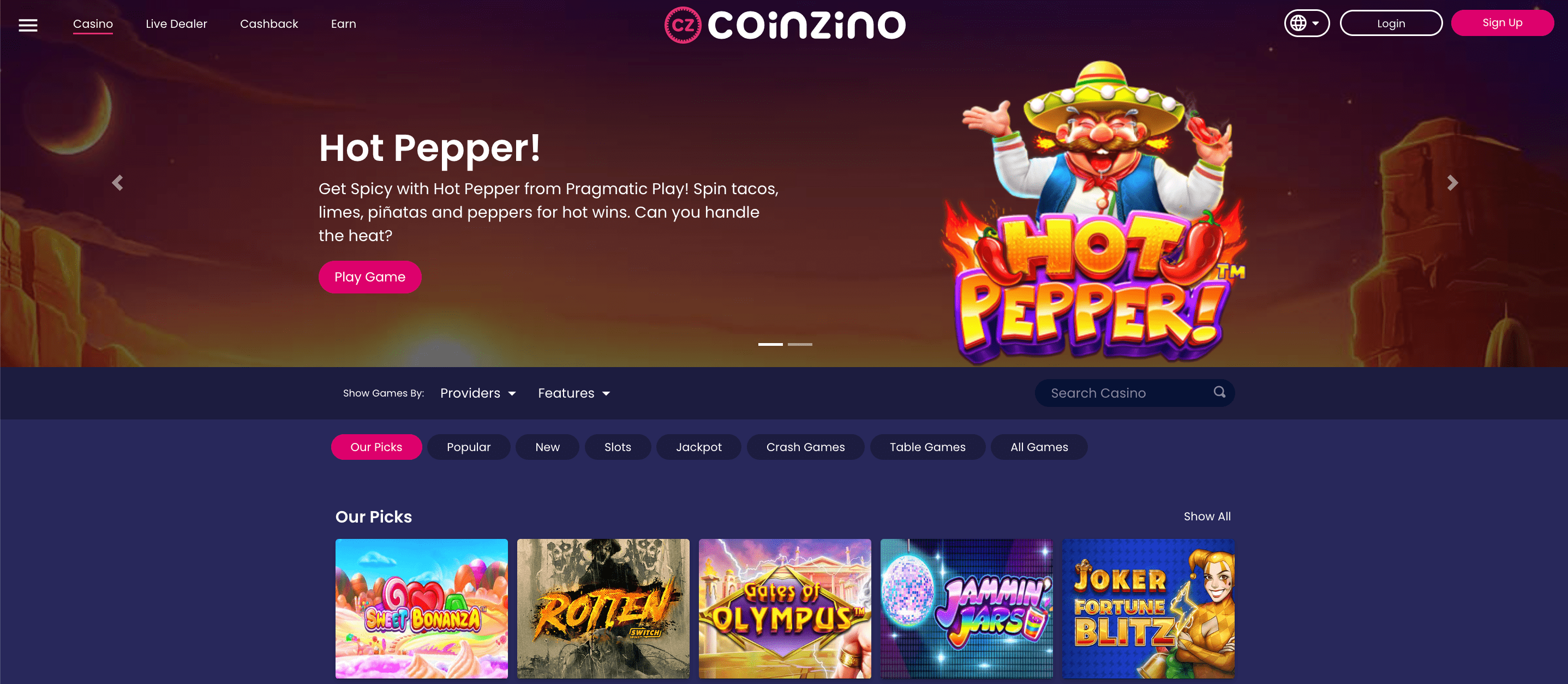The width and height of the screenshot is (1568, 684).
Task: Expand the Providers dropdown
Action: point(478,393)
